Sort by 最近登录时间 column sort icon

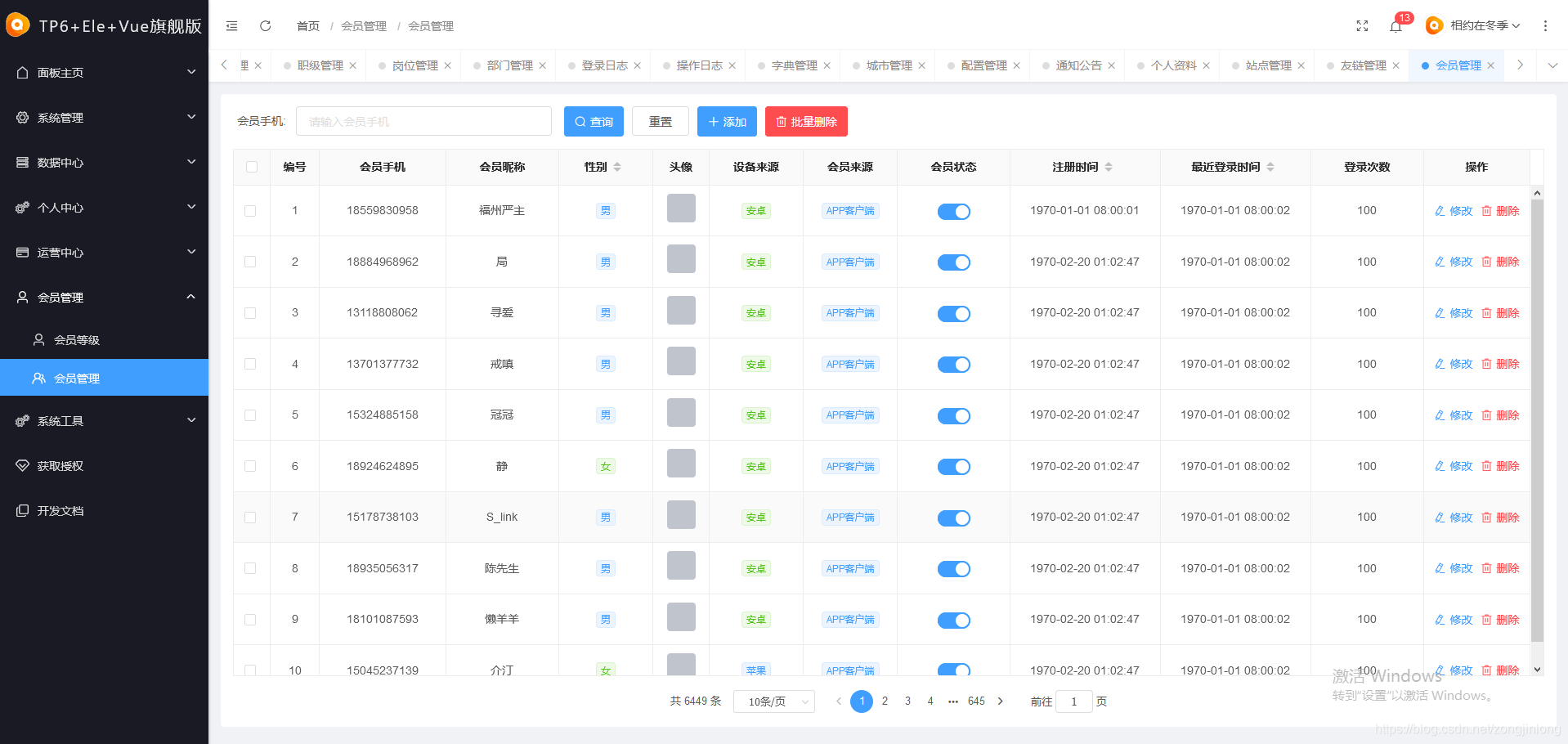coord(1270,167)
